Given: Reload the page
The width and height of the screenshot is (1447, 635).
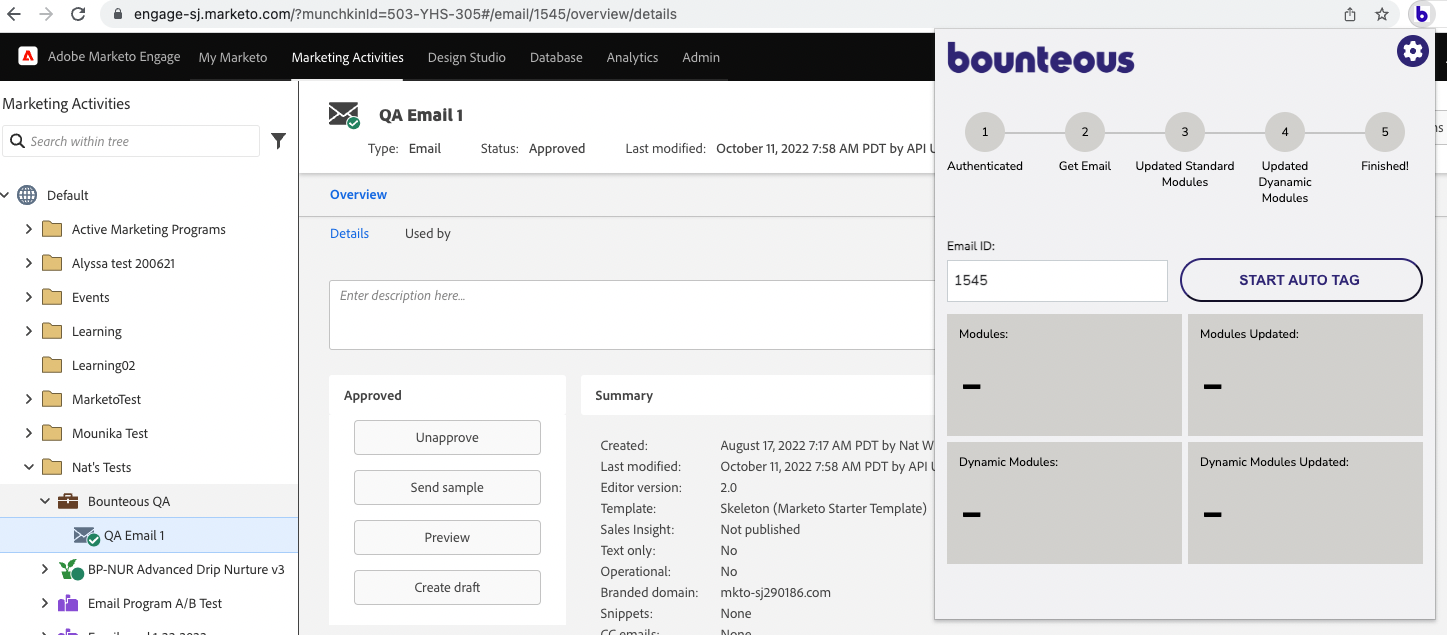Looking at the screenshot, I should coord(78,14).
